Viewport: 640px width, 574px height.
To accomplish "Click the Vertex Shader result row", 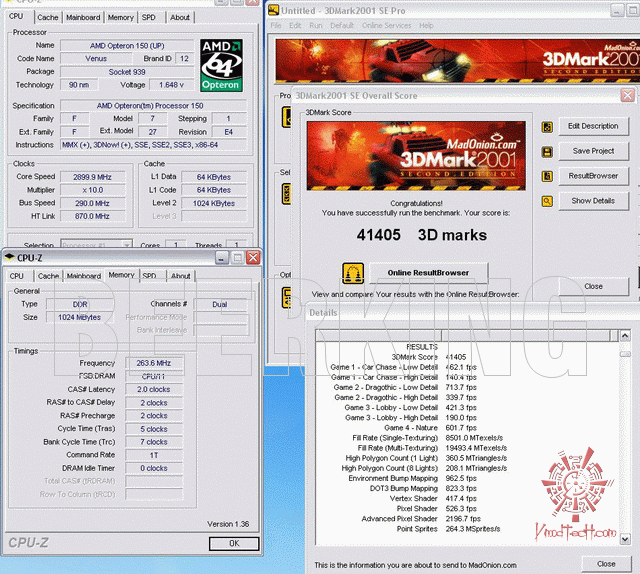I will [x=433, y=498].
